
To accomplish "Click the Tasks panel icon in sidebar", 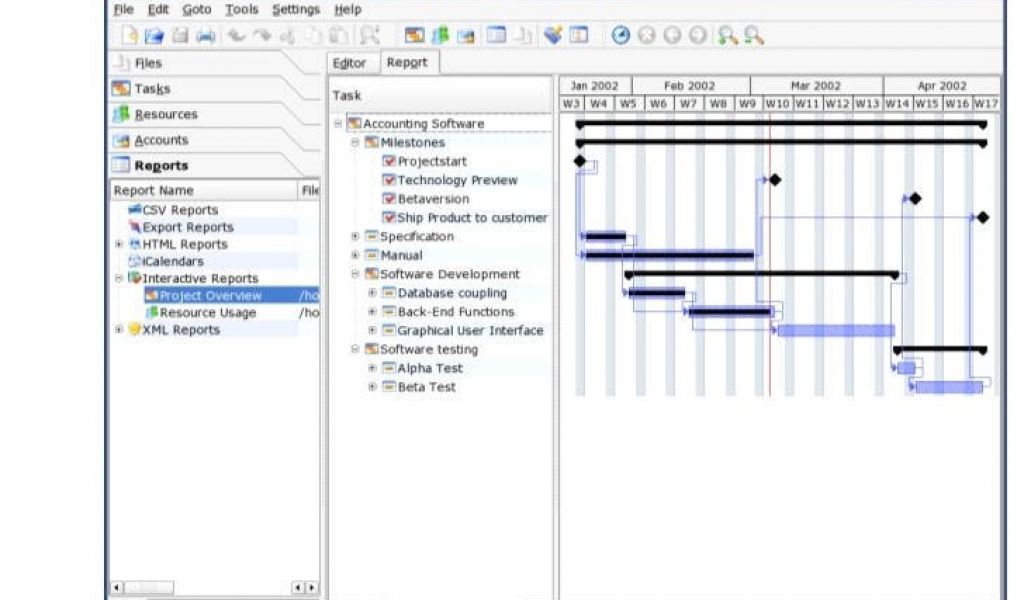I will 121,89.
